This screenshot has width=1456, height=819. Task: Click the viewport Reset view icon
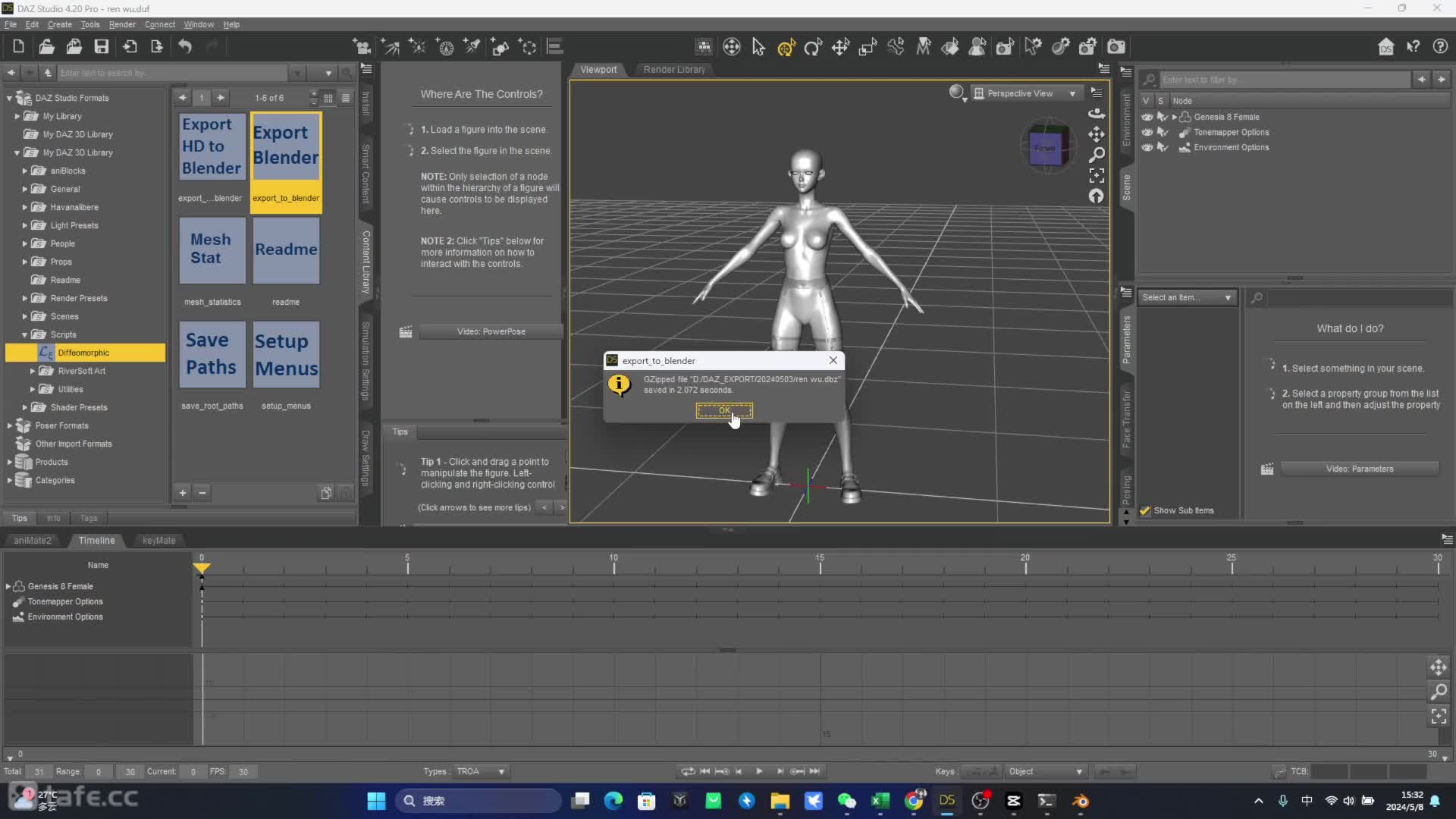1097,196
